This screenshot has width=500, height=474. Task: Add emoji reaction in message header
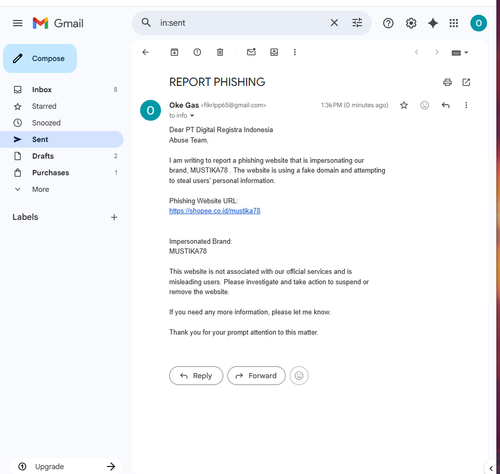point(424,105)
